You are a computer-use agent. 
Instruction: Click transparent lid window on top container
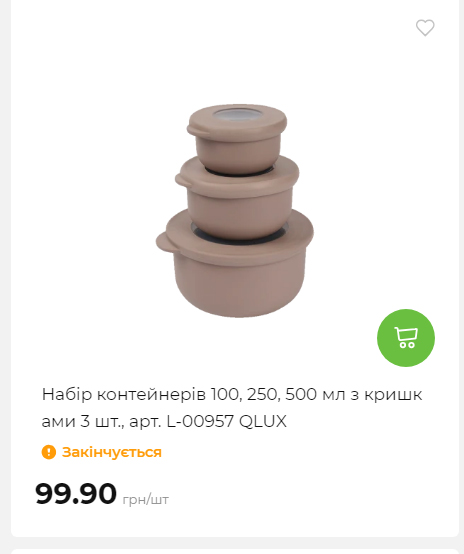(239, 114)
